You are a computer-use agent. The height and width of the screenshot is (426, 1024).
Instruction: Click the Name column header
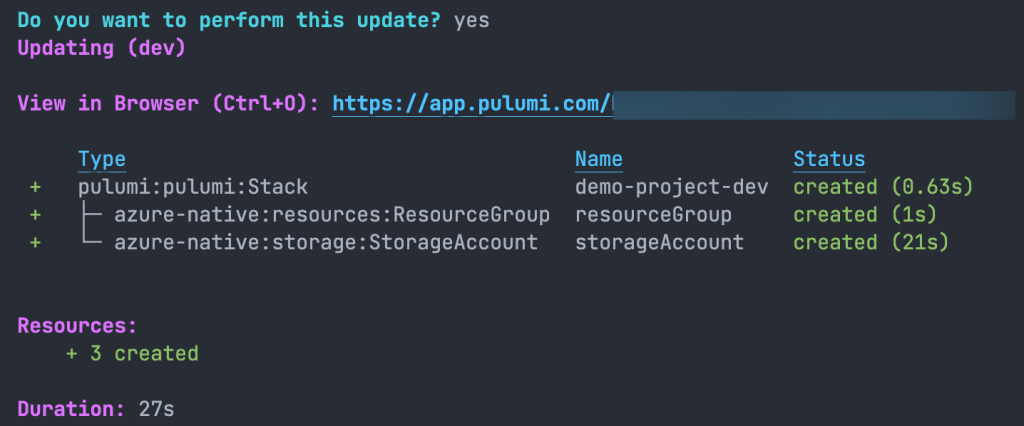(x=598, y=159)
